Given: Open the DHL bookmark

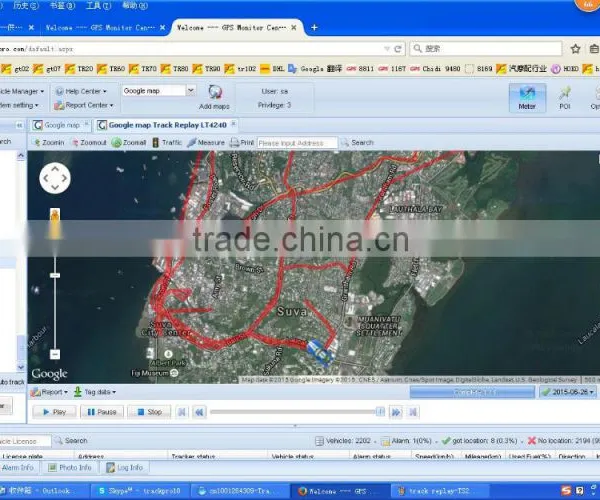Looking at the screenshot, I should pos(272,69).
